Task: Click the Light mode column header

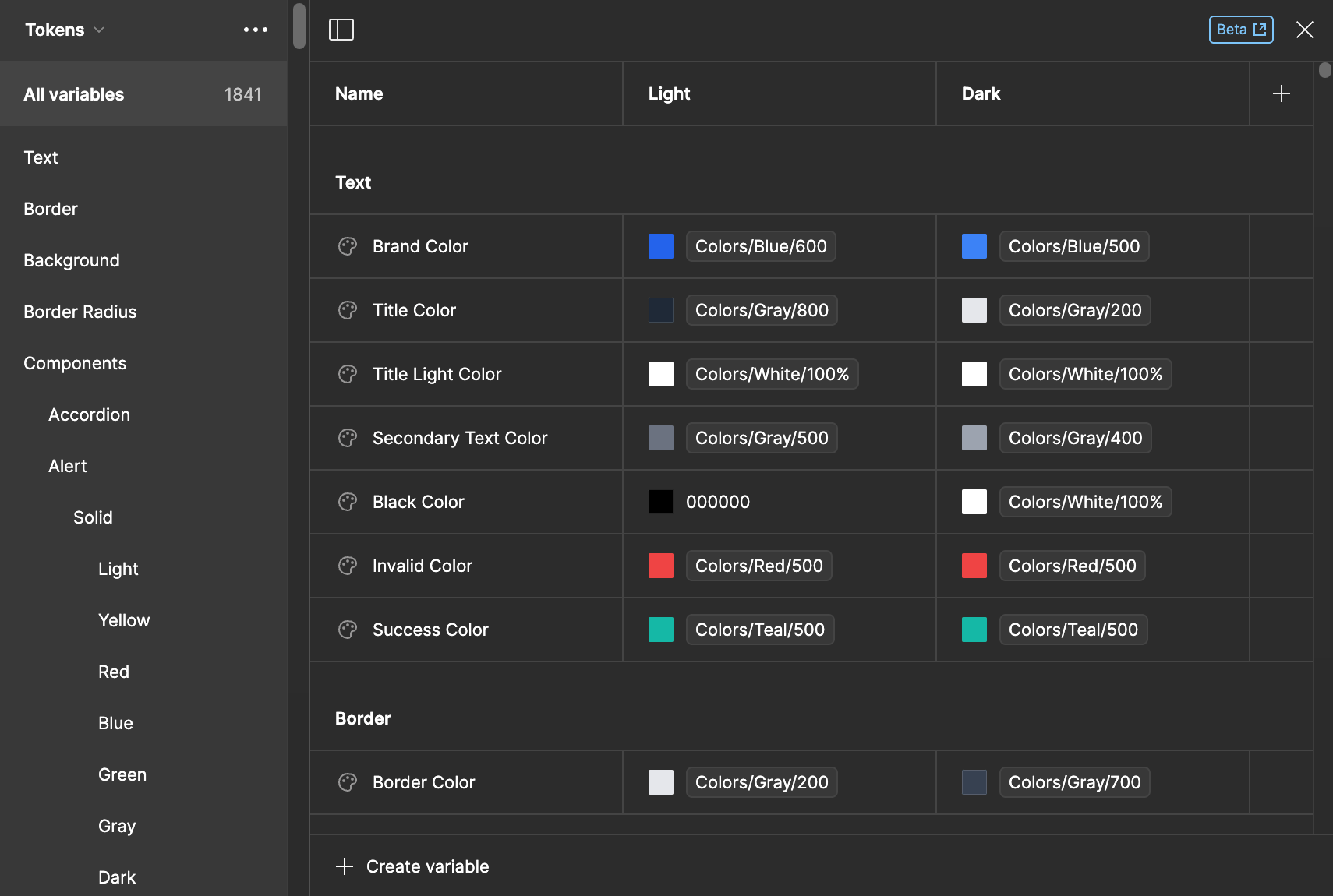Action: click(670, 93)
